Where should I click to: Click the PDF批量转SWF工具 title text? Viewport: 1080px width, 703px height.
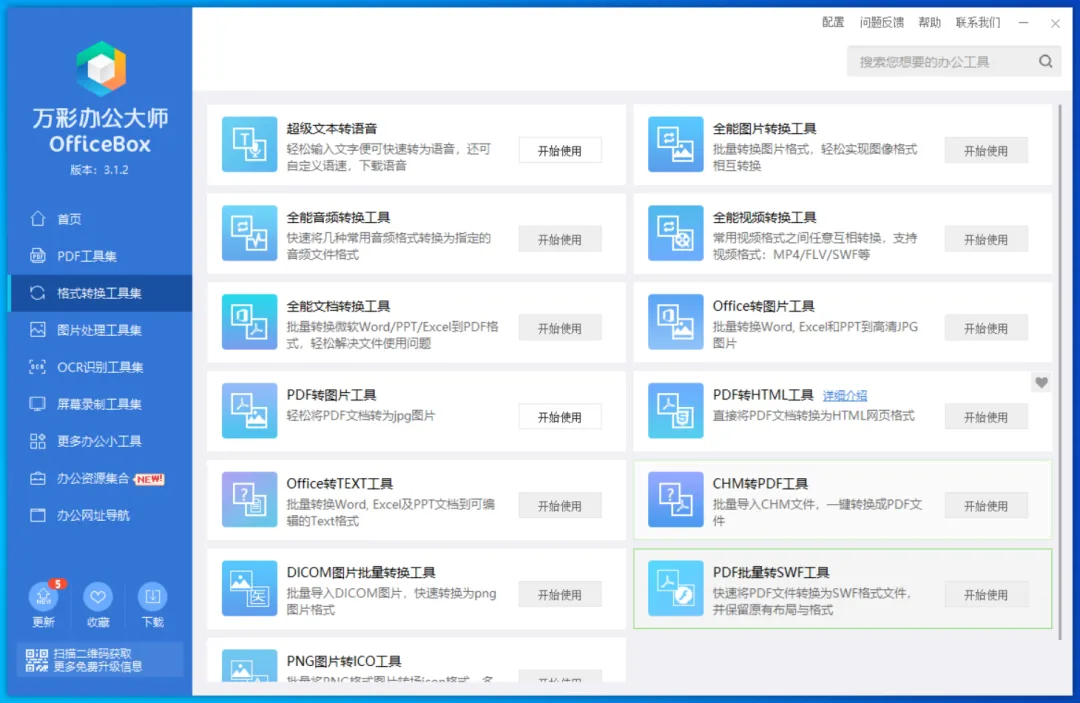tap(771, 573)
